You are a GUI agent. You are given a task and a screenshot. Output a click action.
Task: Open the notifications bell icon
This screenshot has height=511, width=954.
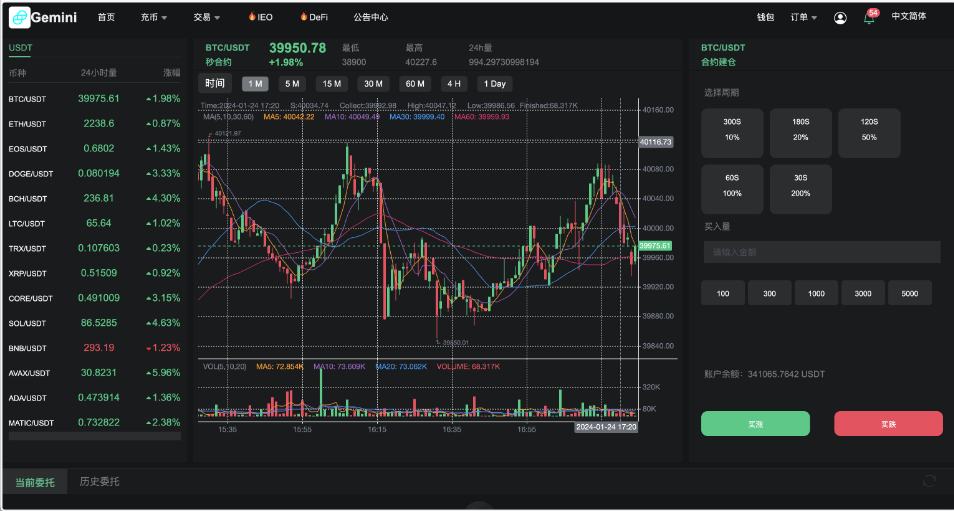click(x=868, y=18)
